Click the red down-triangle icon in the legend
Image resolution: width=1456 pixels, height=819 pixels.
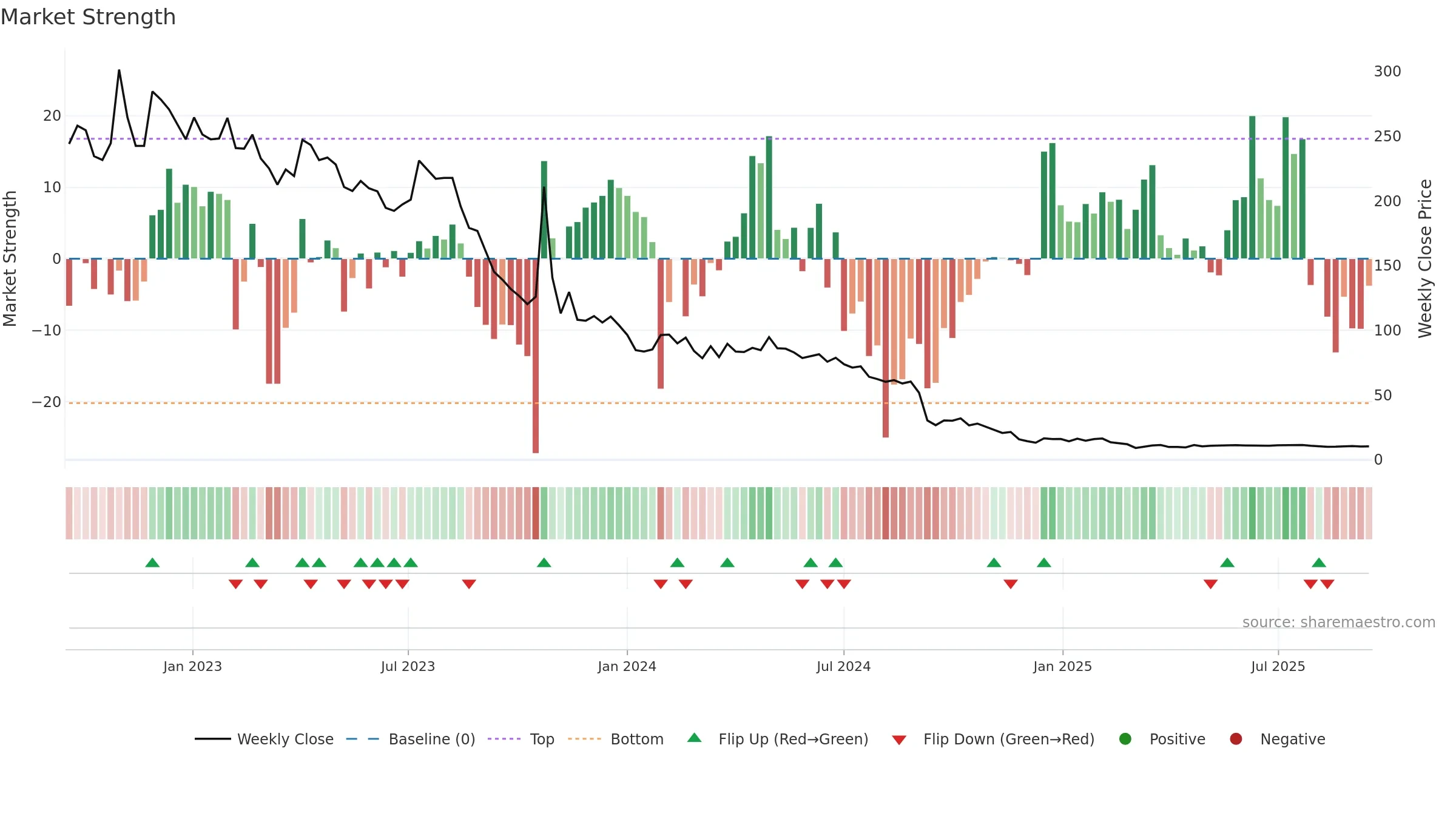tap(899, 740)
